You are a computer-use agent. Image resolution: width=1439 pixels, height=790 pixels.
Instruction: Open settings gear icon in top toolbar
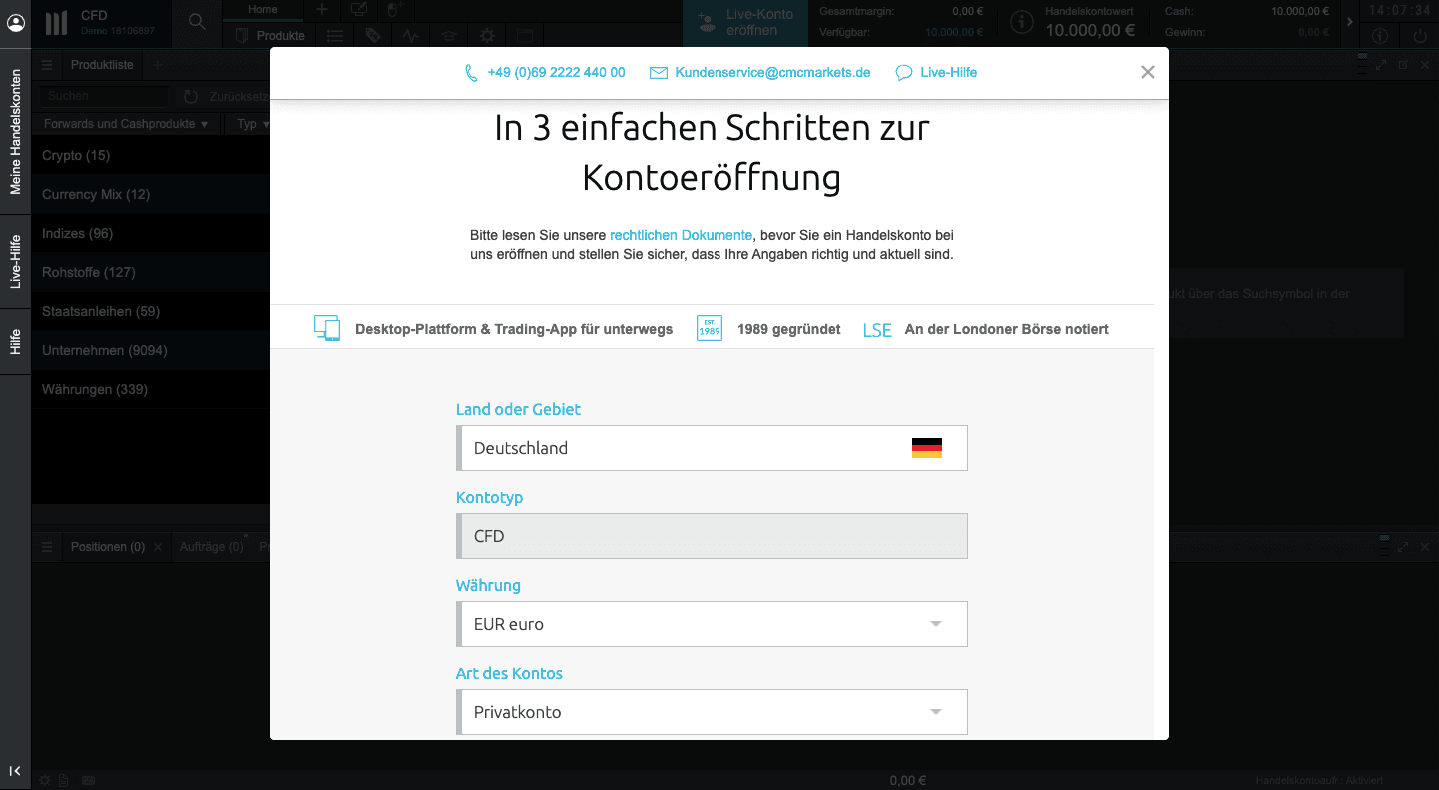coord(487,36)
